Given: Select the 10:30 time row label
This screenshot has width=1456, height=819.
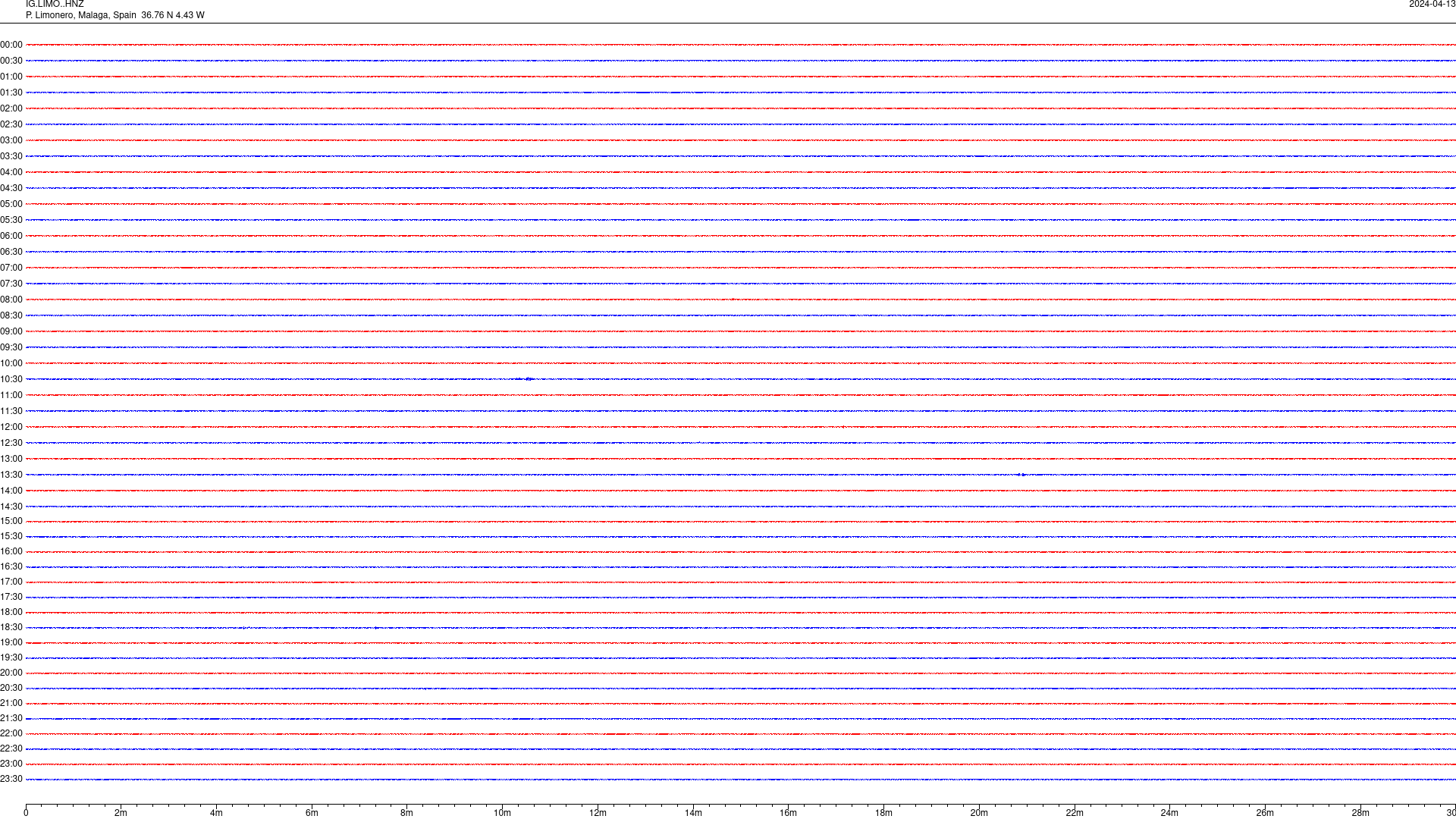Looking at the screenshot, I should [x=11, y=379].
